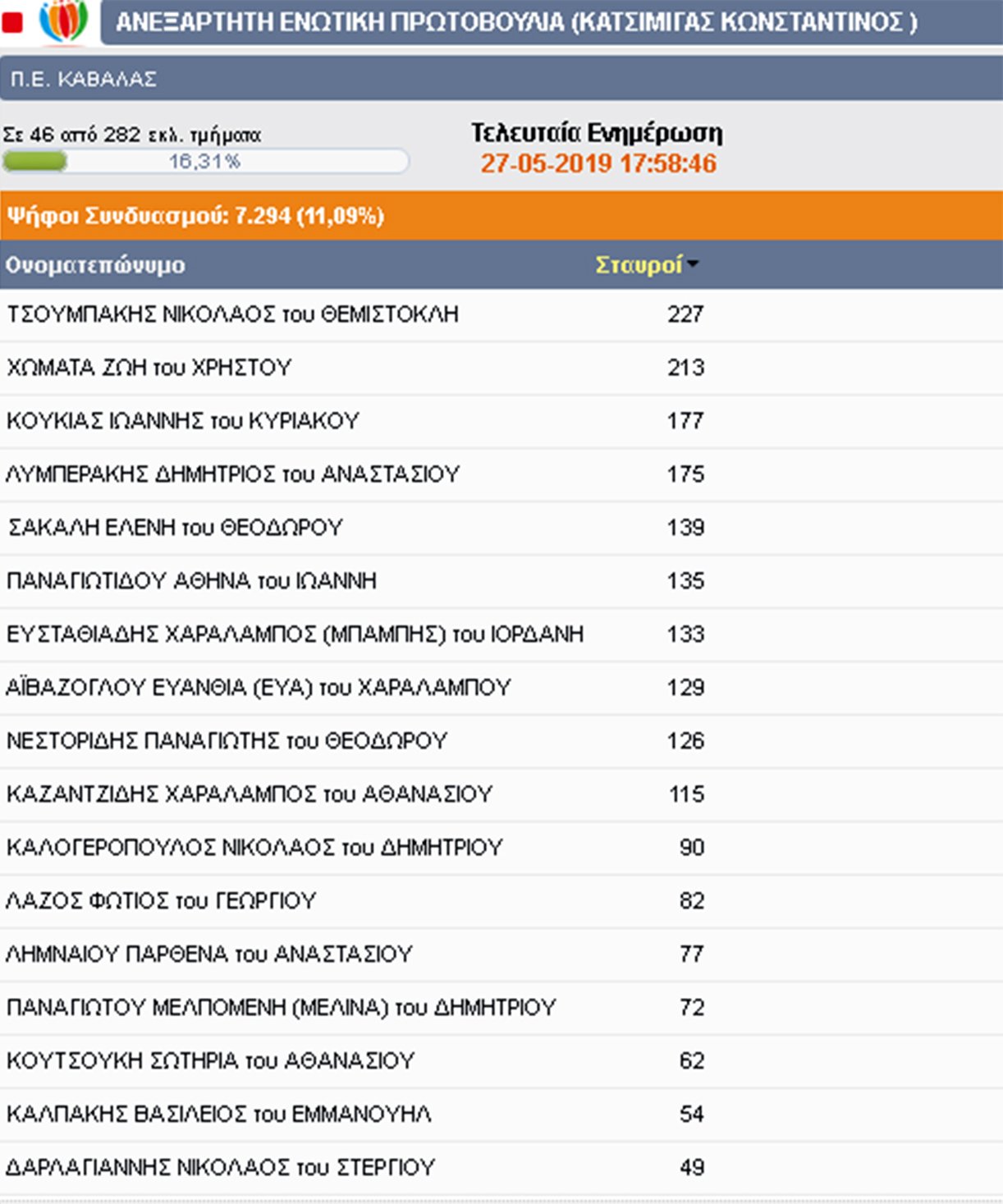
Task: Click the vote count 126
Action: (685, 741)
